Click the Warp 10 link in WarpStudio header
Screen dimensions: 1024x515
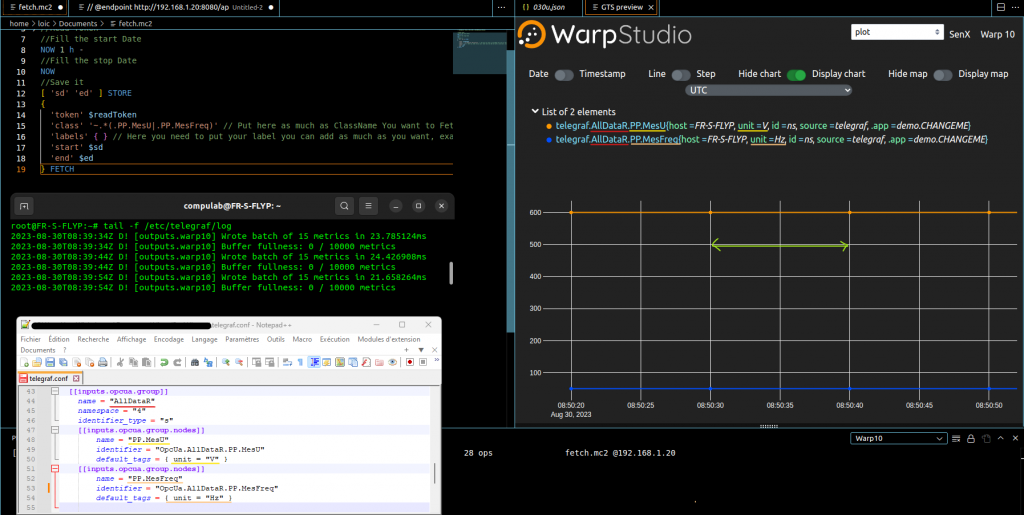click(x=997, y=34)
